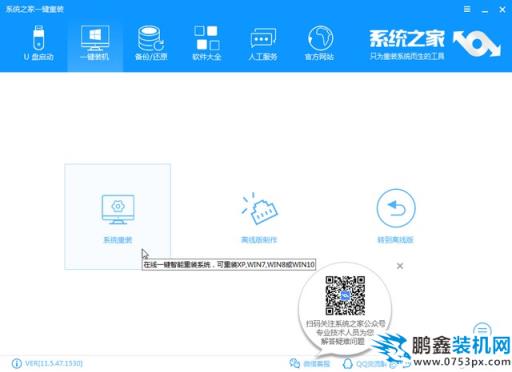
Task: Click the VER version number text
Action: [54, 363]
